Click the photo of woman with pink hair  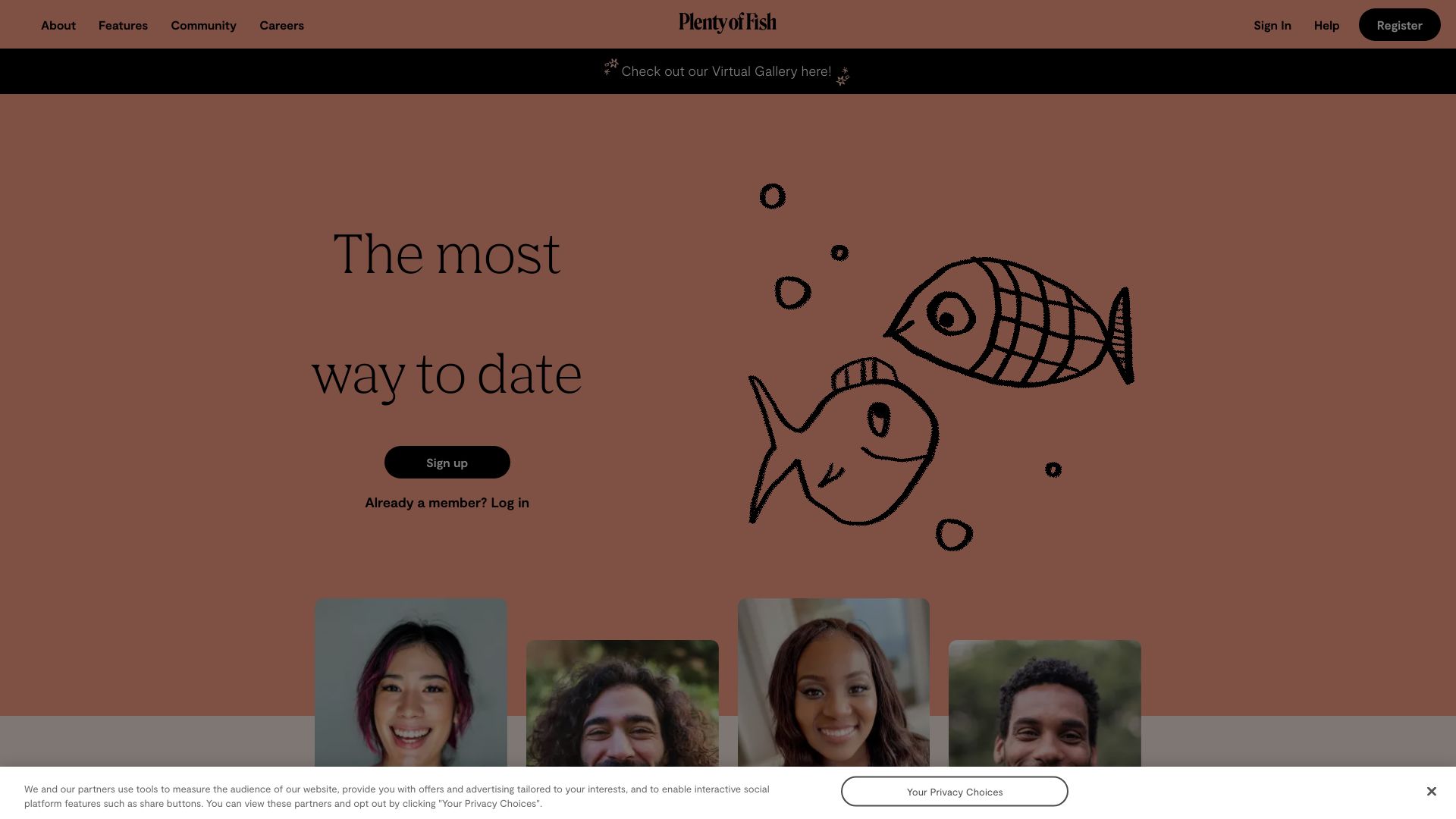pos(410,682)
